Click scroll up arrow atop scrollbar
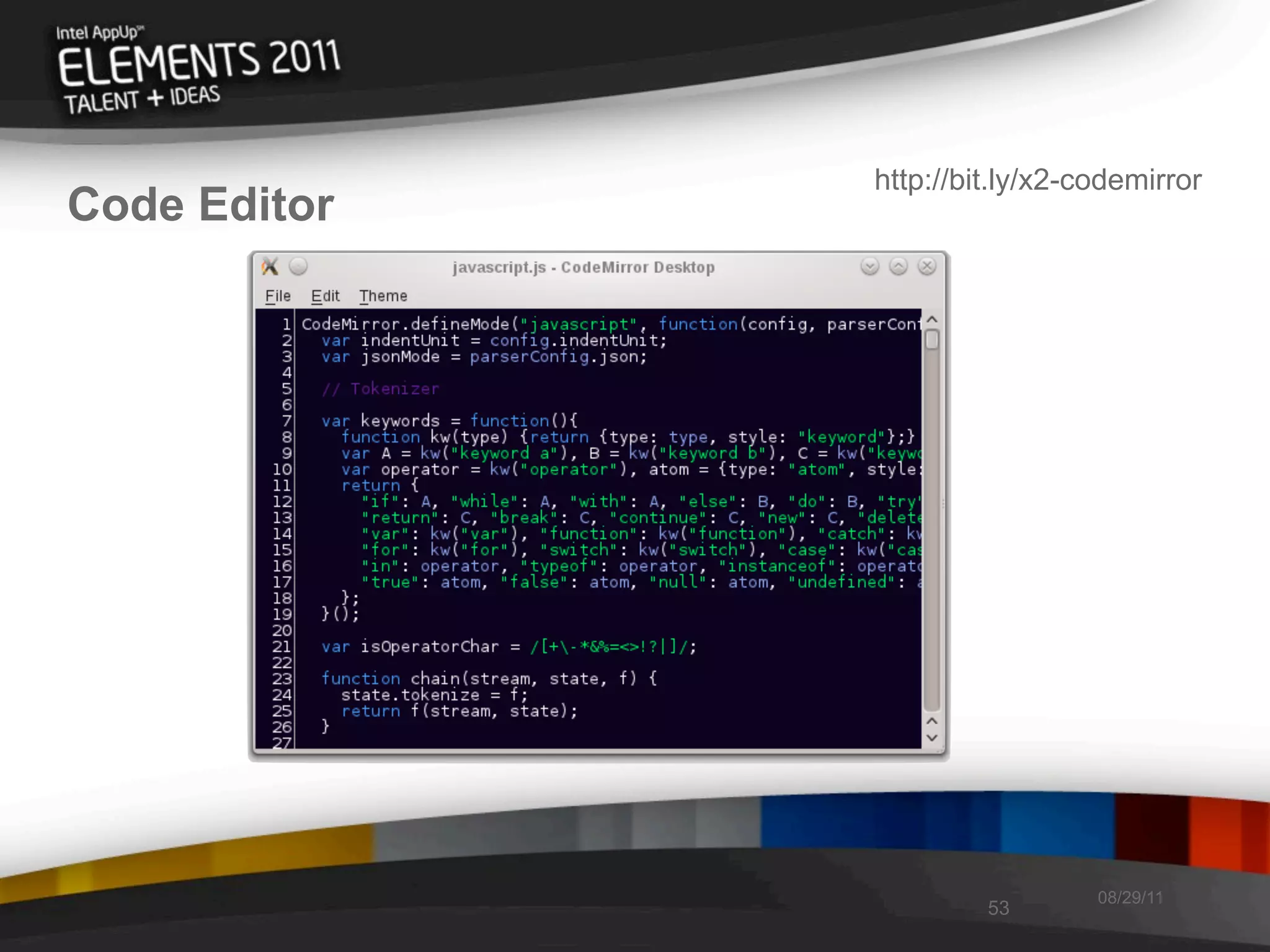 point(931,320)
